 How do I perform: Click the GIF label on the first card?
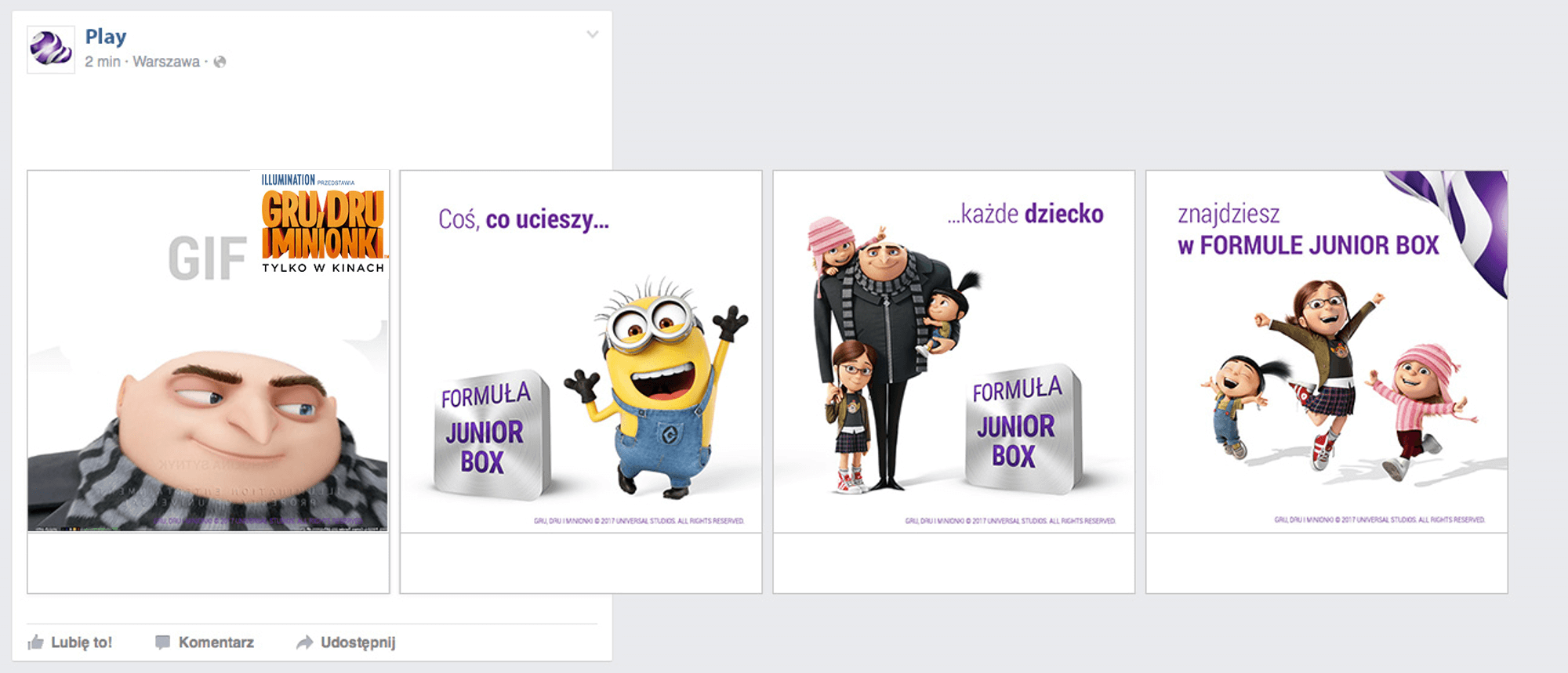(207, 259)
